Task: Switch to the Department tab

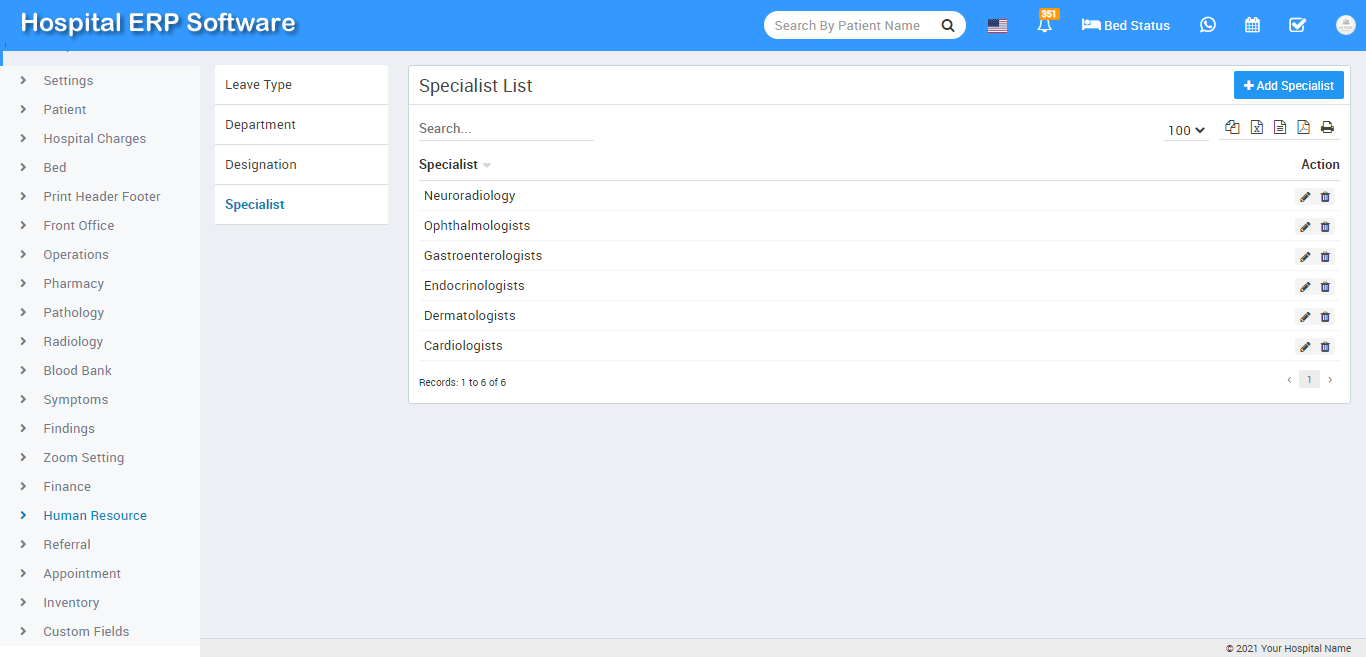Action: point(260,125)
